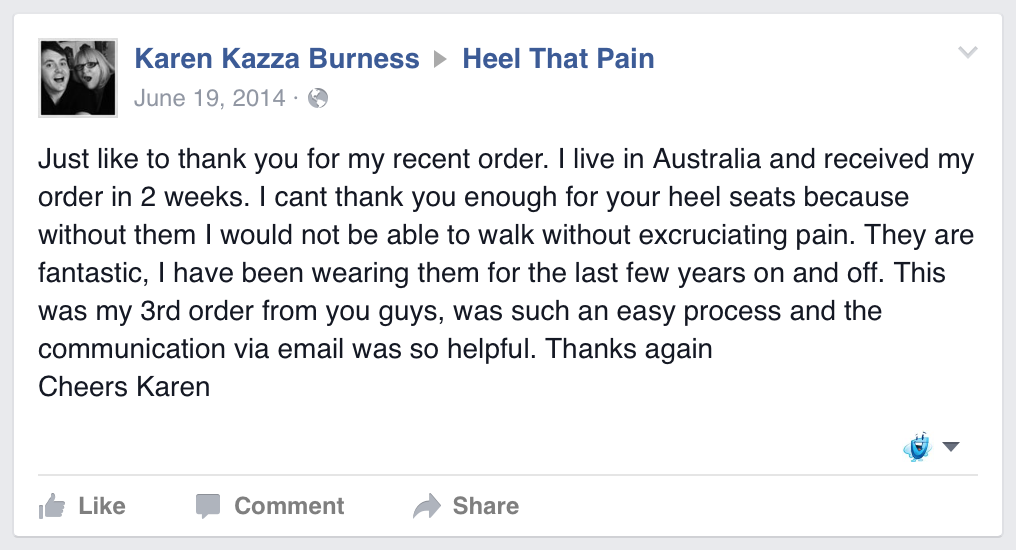Open Karen Kazza Burness's profile link

(277, 59)
